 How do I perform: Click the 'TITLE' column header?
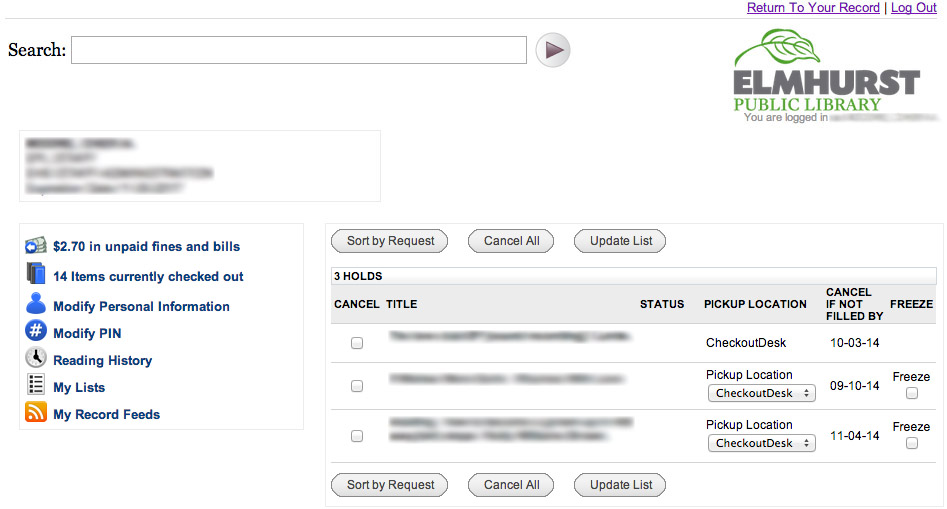402,304
